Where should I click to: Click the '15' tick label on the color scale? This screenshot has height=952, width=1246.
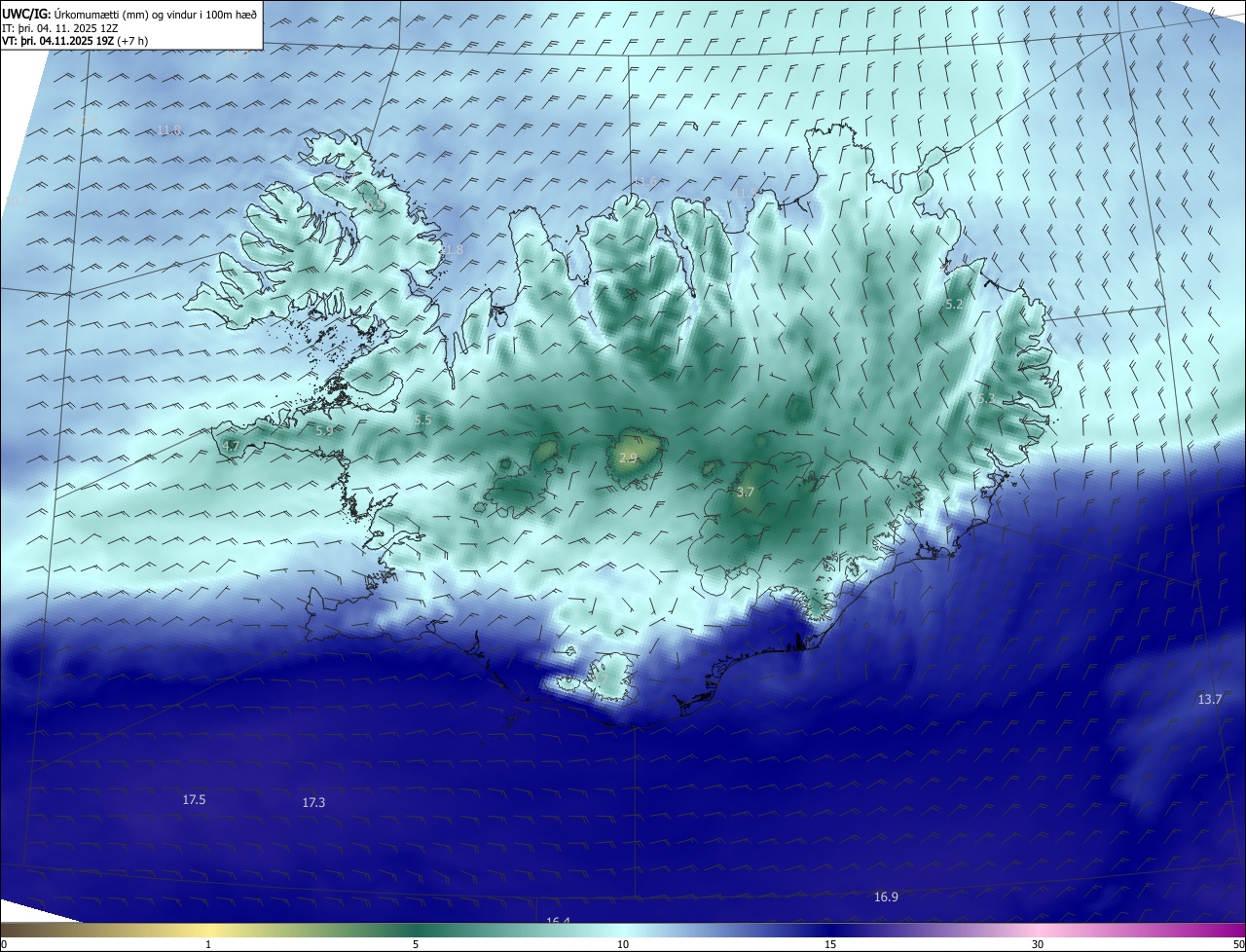(830, 944)
